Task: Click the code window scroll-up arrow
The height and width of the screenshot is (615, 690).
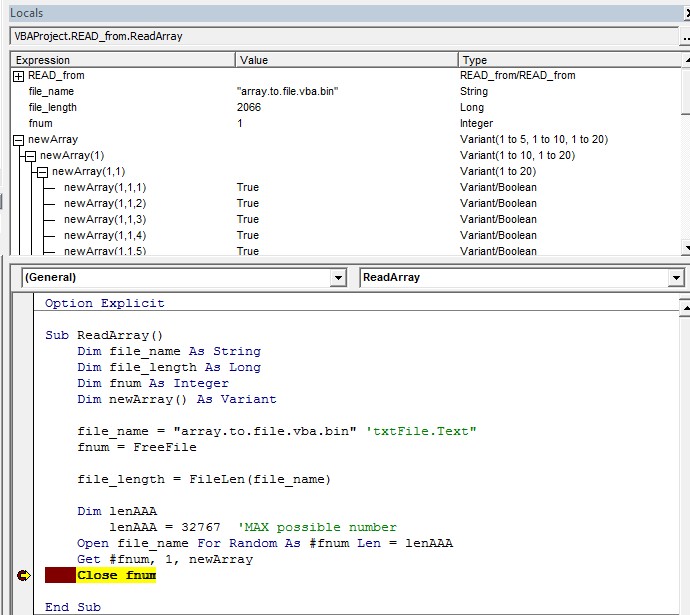Action: pyautogui.click(x=685, y=307)
